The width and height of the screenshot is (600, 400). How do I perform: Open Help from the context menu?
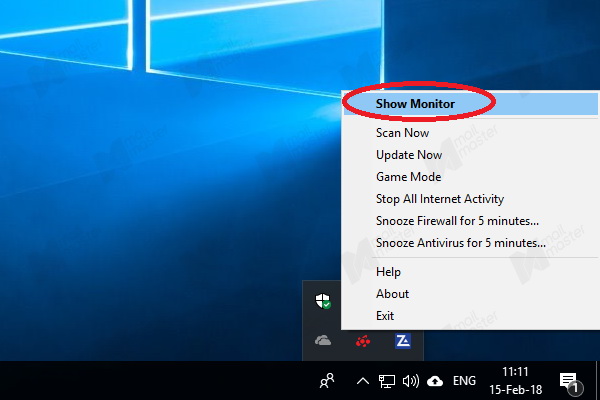471,272
